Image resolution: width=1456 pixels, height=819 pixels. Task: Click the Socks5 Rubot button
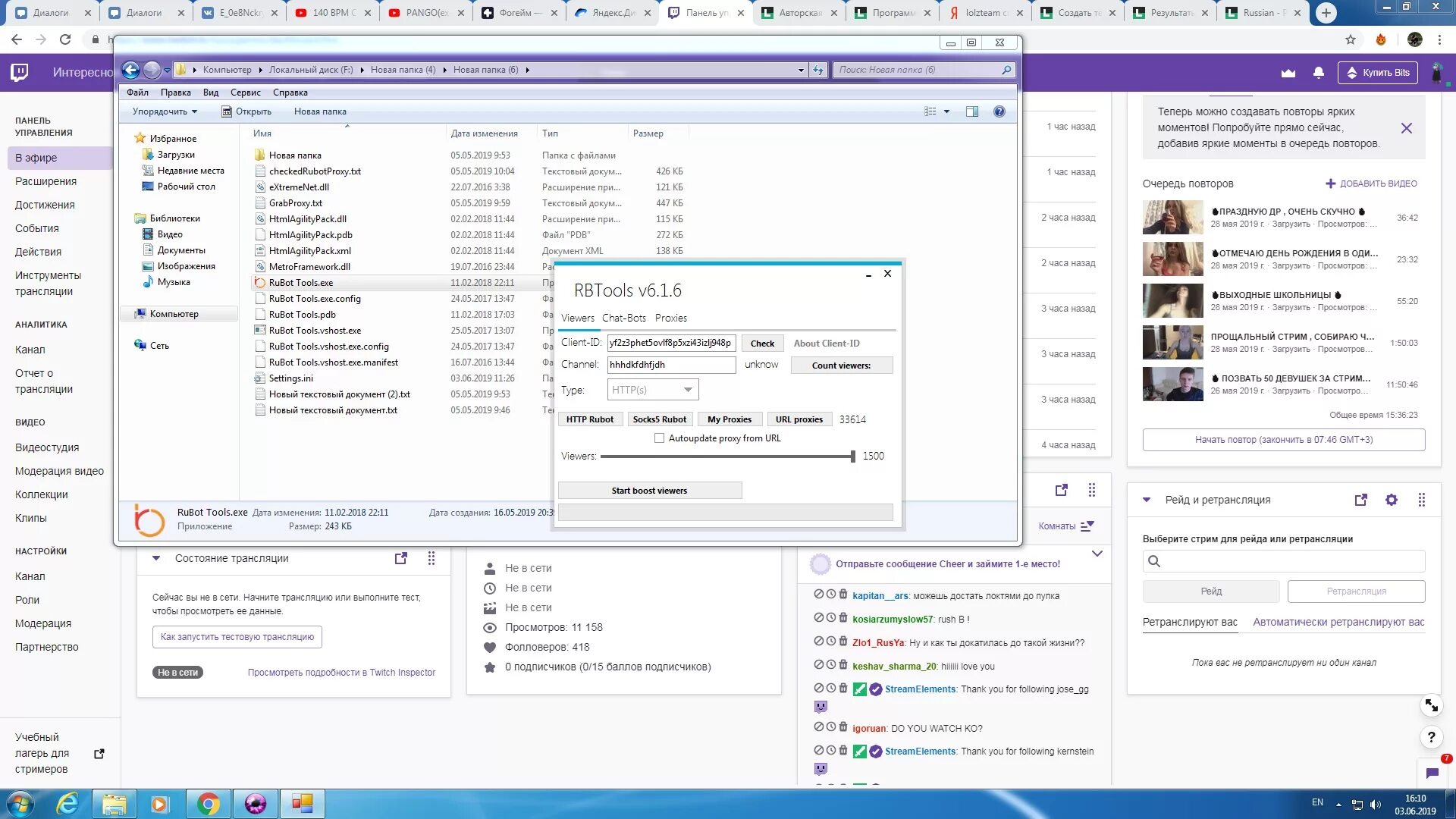(659, 419)
